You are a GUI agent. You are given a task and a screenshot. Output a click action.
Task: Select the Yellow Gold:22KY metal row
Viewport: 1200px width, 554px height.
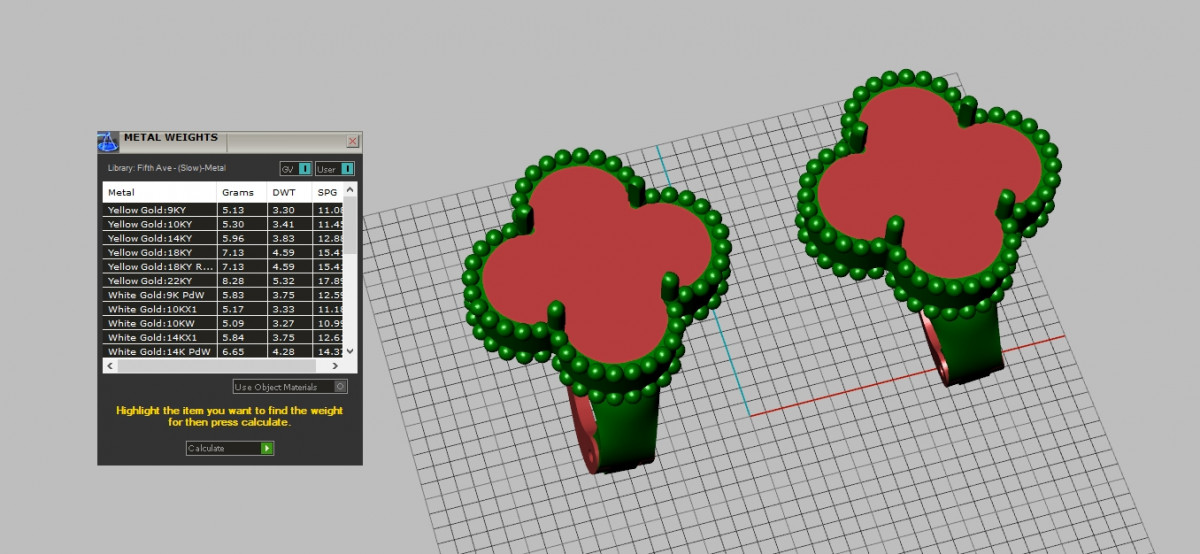coord(160,282)
